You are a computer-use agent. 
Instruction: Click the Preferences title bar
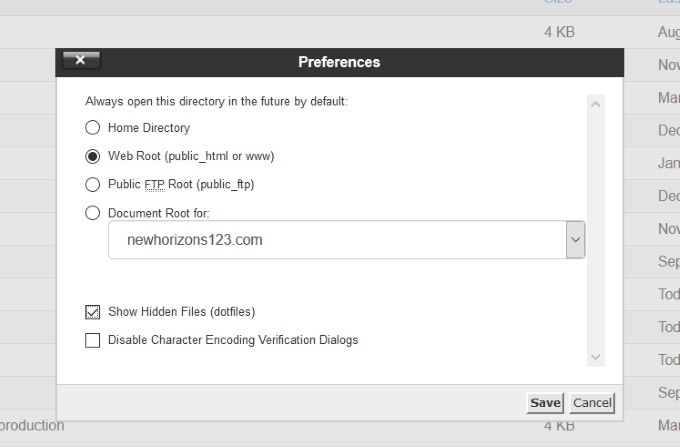(340, 62)
